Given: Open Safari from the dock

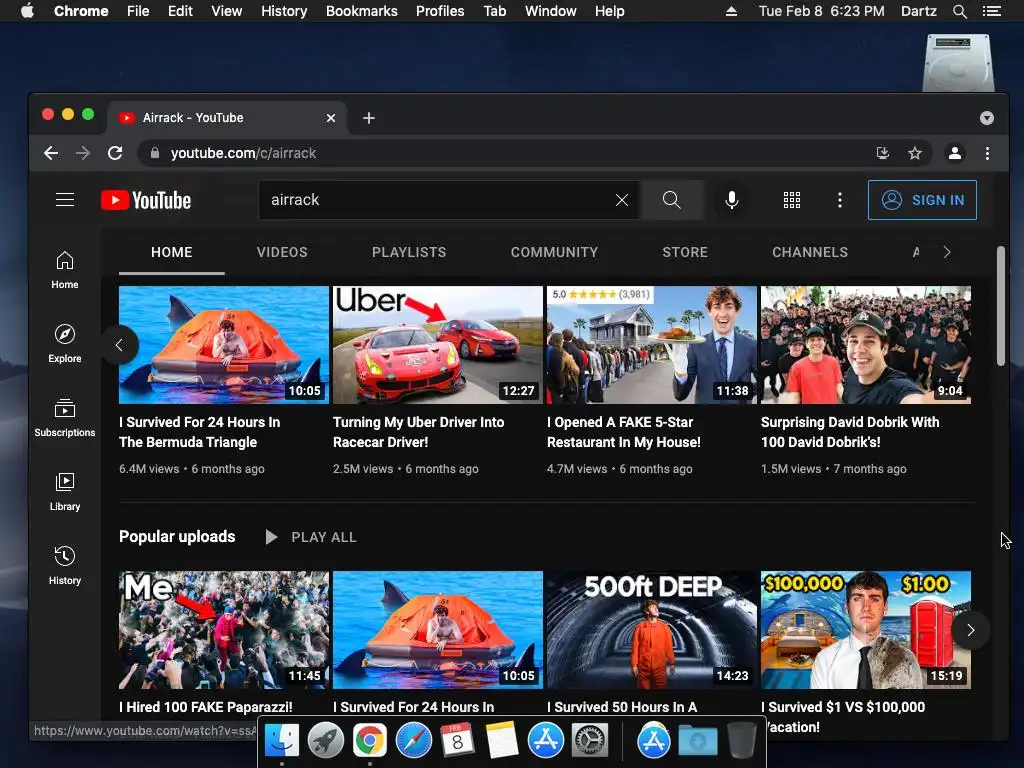Looking at the screenshot, I should point(413,740).
